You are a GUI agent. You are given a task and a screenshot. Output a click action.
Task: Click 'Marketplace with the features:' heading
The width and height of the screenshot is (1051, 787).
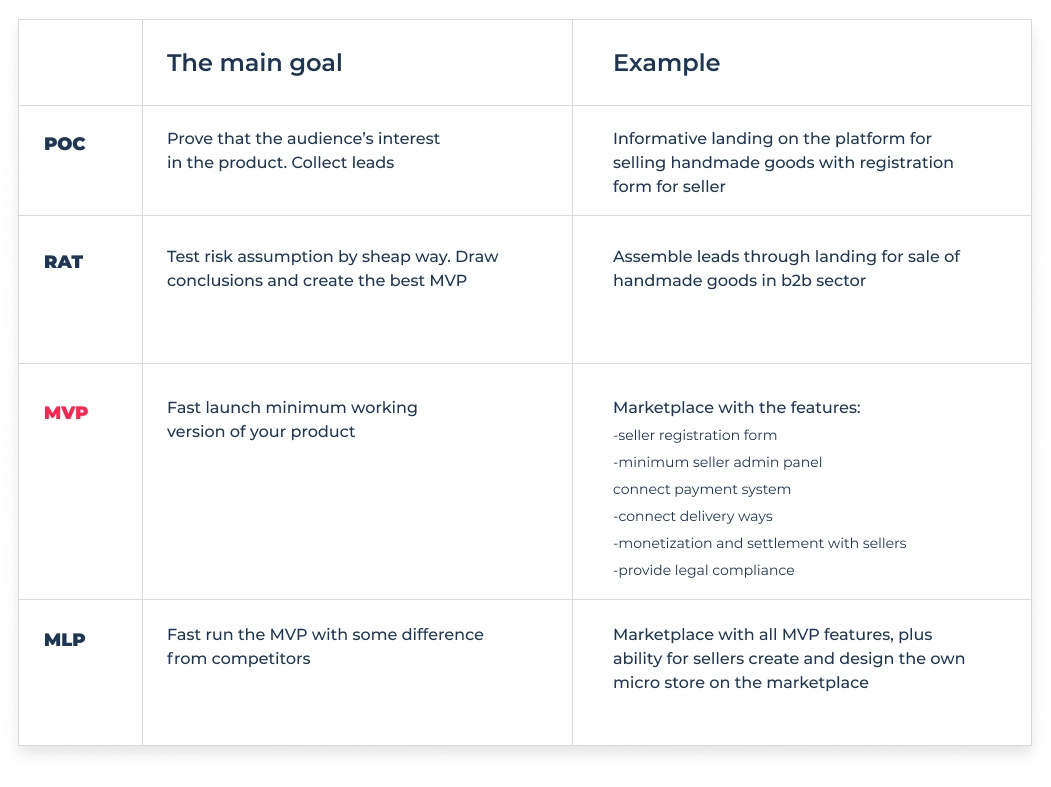click(x=737, y=408)
